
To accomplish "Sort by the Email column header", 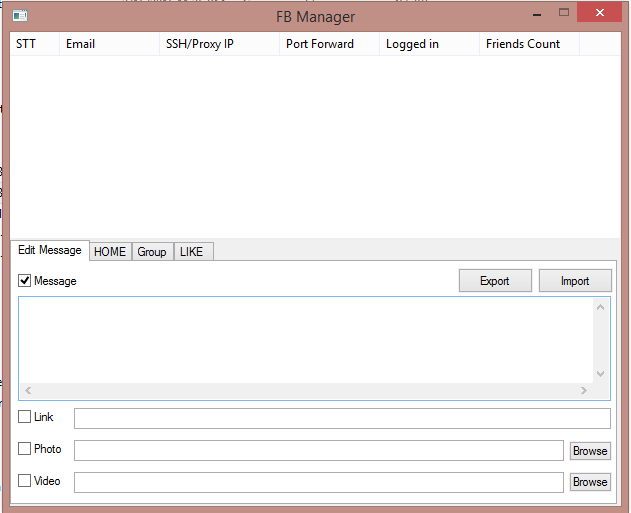I will tap(109, 43).
